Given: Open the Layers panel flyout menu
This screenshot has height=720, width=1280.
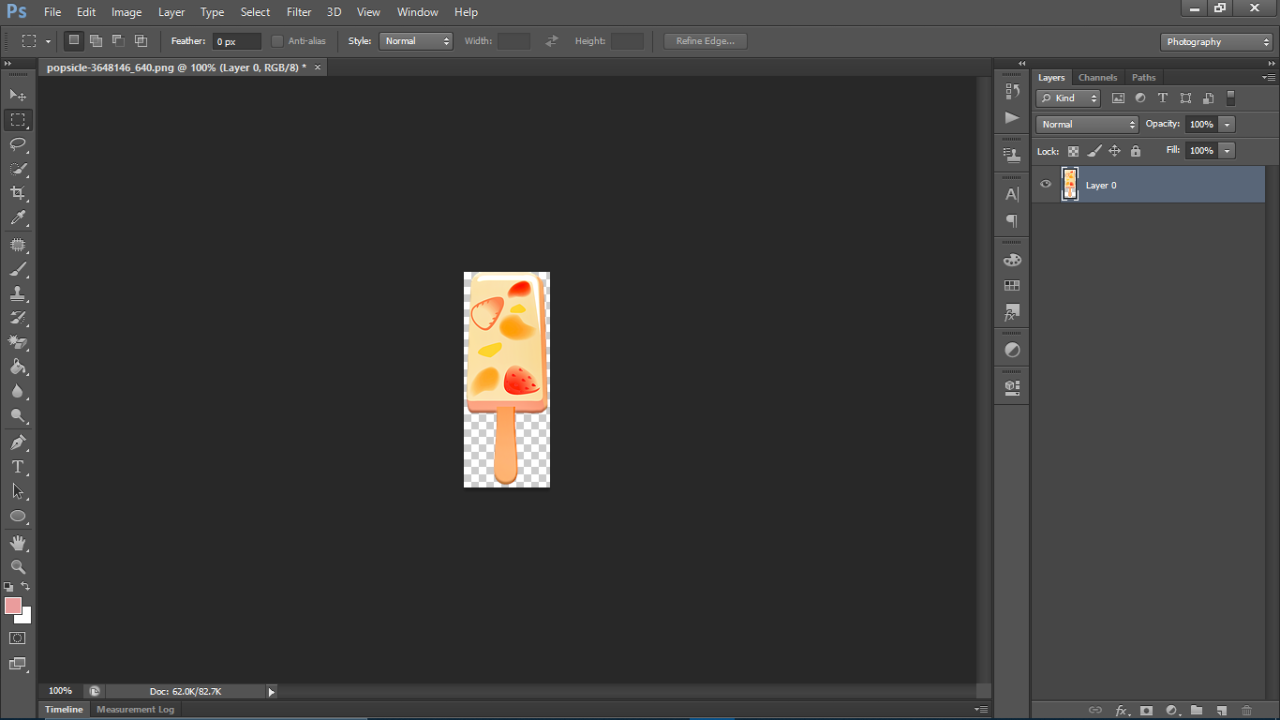Looking at the screenshot, I should pos(1269,77).
